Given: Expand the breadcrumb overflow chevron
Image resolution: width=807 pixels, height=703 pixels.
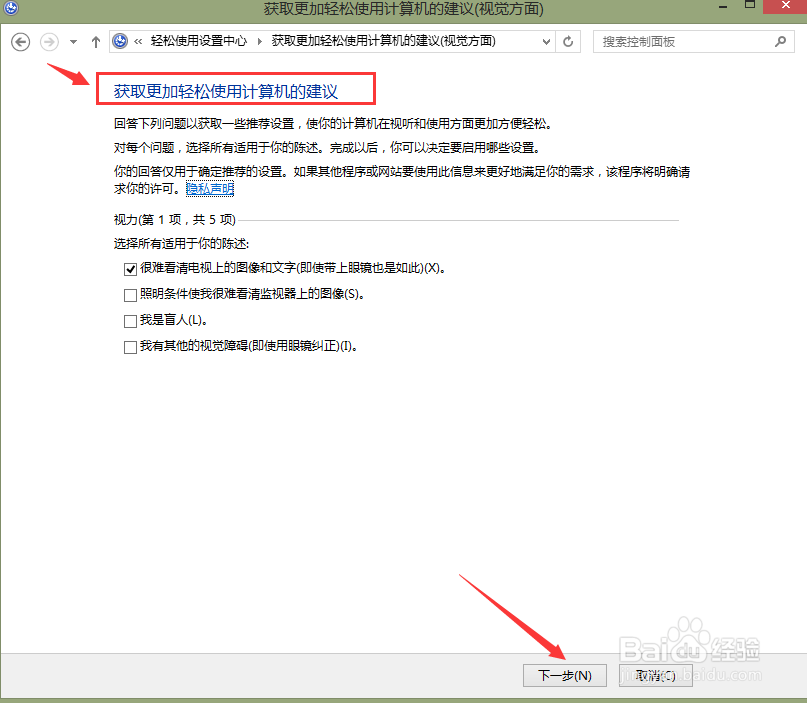Looking at the screenshot, I should (140, 41).
